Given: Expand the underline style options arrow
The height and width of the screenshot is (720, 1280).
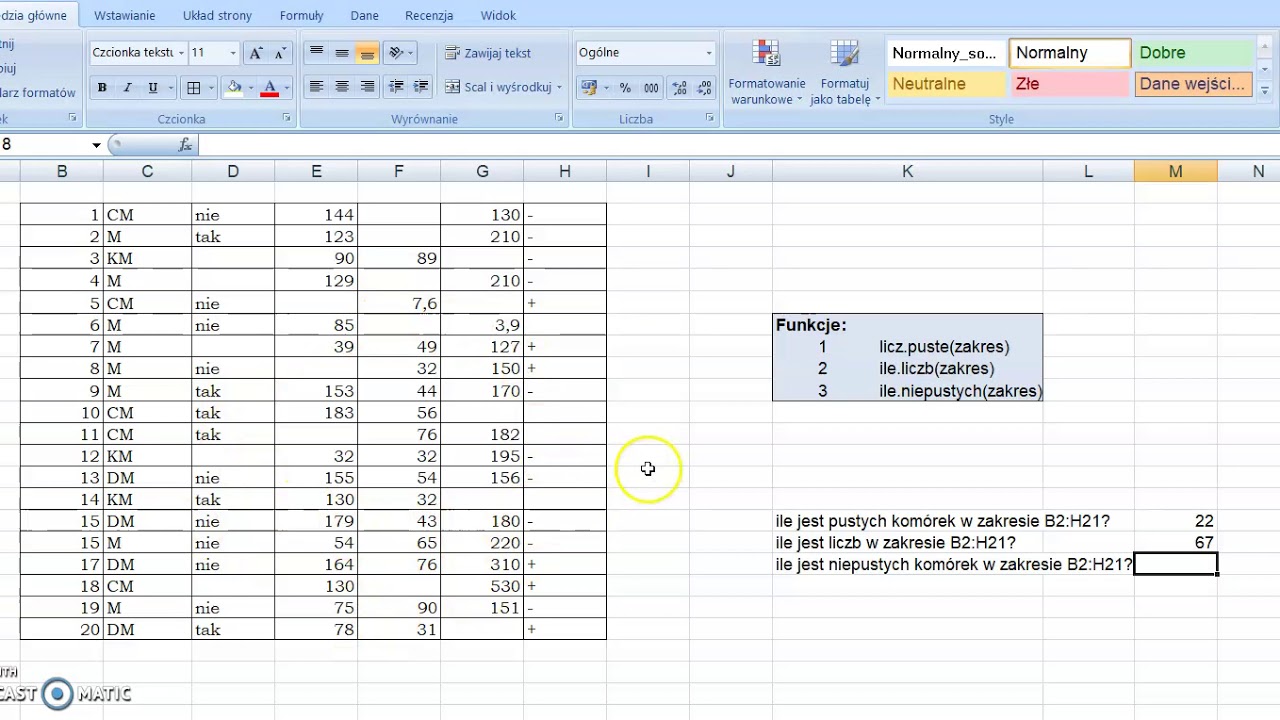Looking at the screenshot, I should point(169,88).
